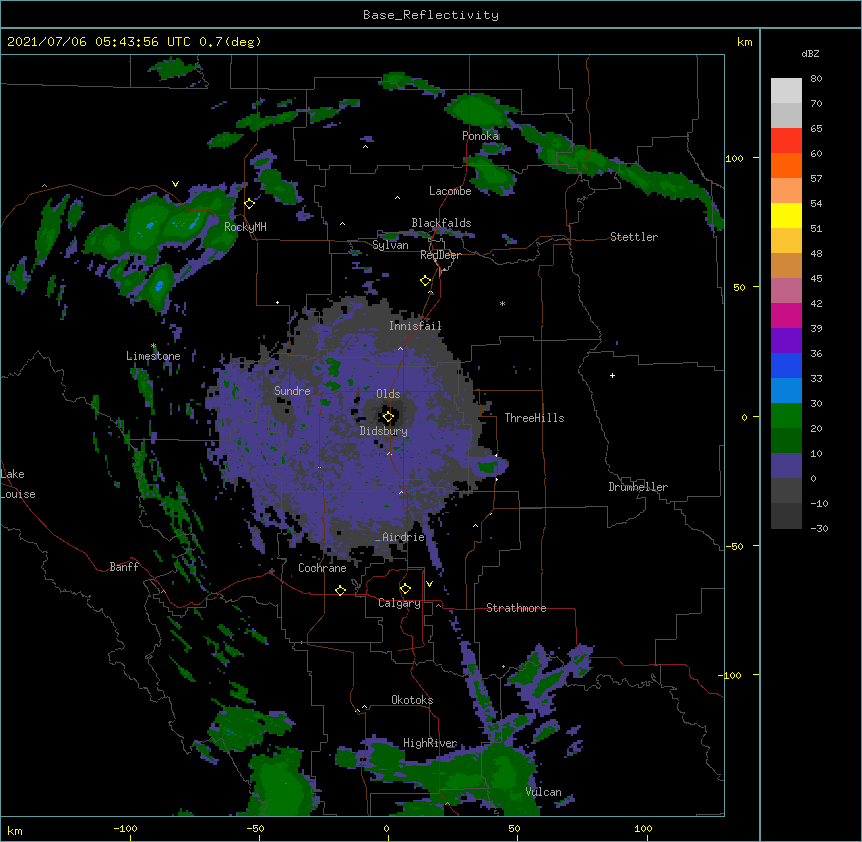The height and width of the screenshot is (842, 862).
Task: Click the Lake Louise label
Action: 18,484
